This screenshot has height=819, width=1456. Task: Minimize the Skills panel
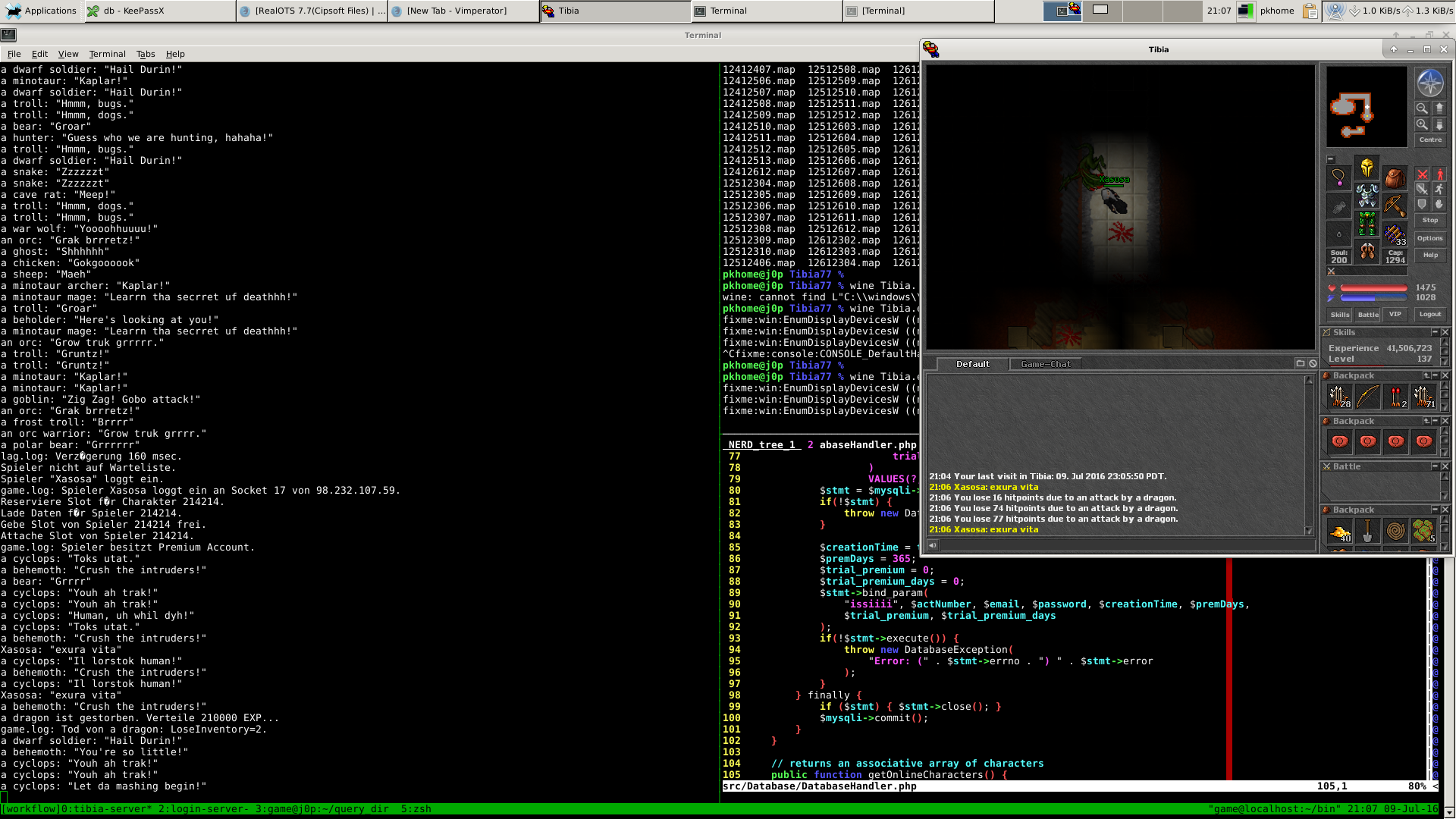[x=1435, y=332]
